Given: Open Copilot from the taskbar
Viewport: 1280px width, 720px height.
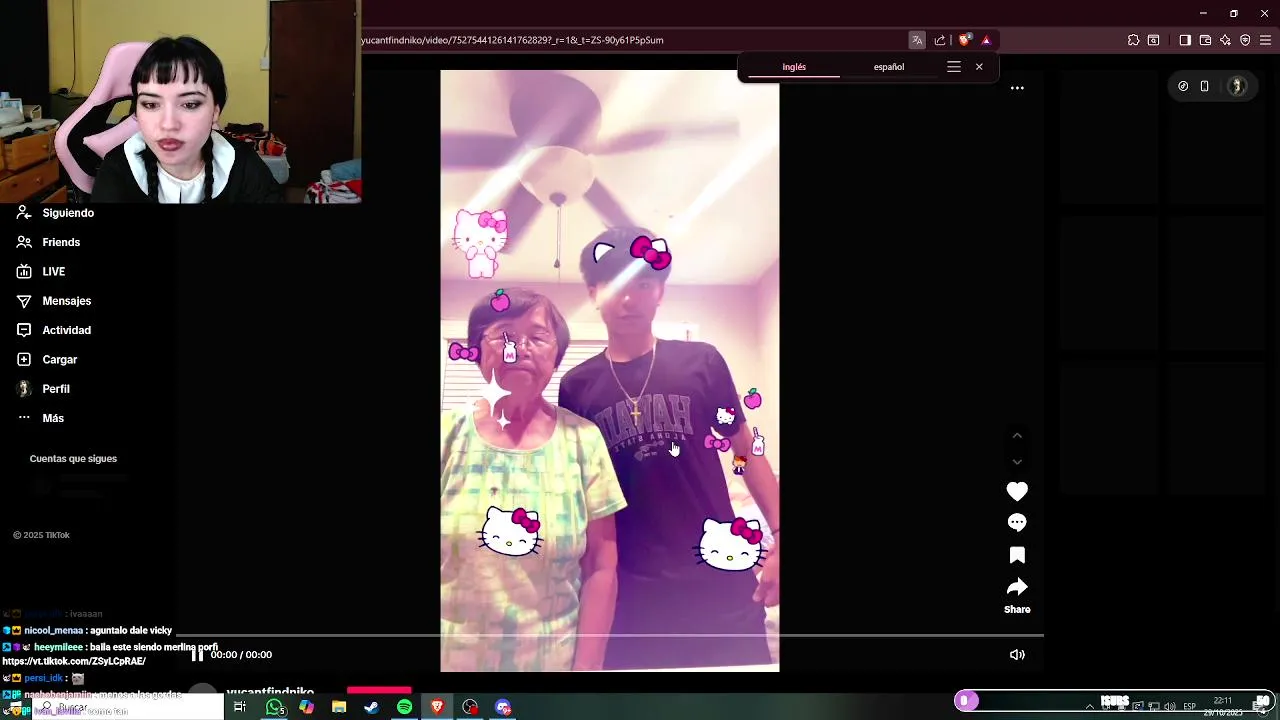Looking at the screenshot, I should [x=306, y=707].
